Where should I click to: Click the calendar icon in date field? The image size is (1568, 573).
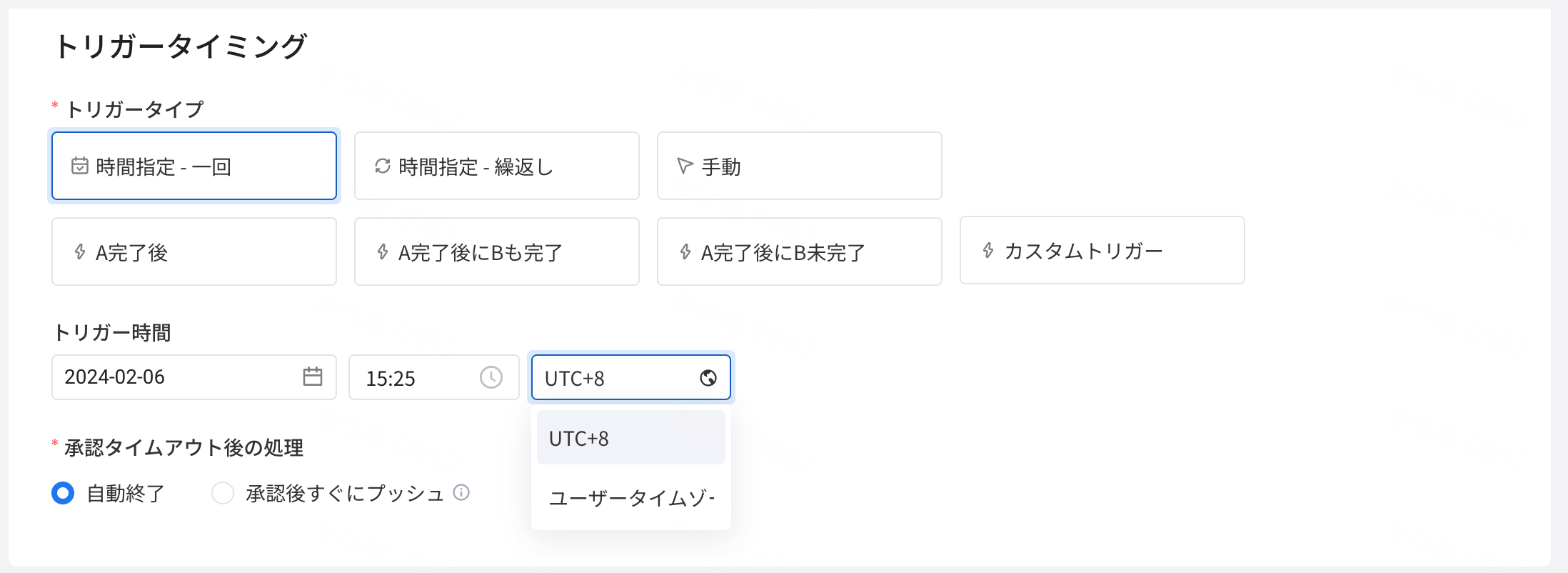(x=313, y=377)
